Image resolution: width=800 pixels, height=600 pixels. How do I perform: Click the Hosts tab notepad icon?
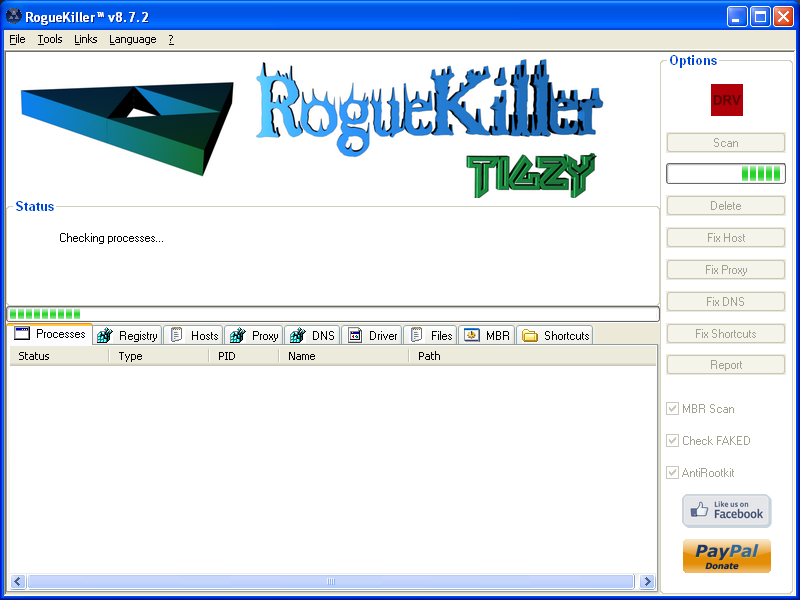[177, 335]
